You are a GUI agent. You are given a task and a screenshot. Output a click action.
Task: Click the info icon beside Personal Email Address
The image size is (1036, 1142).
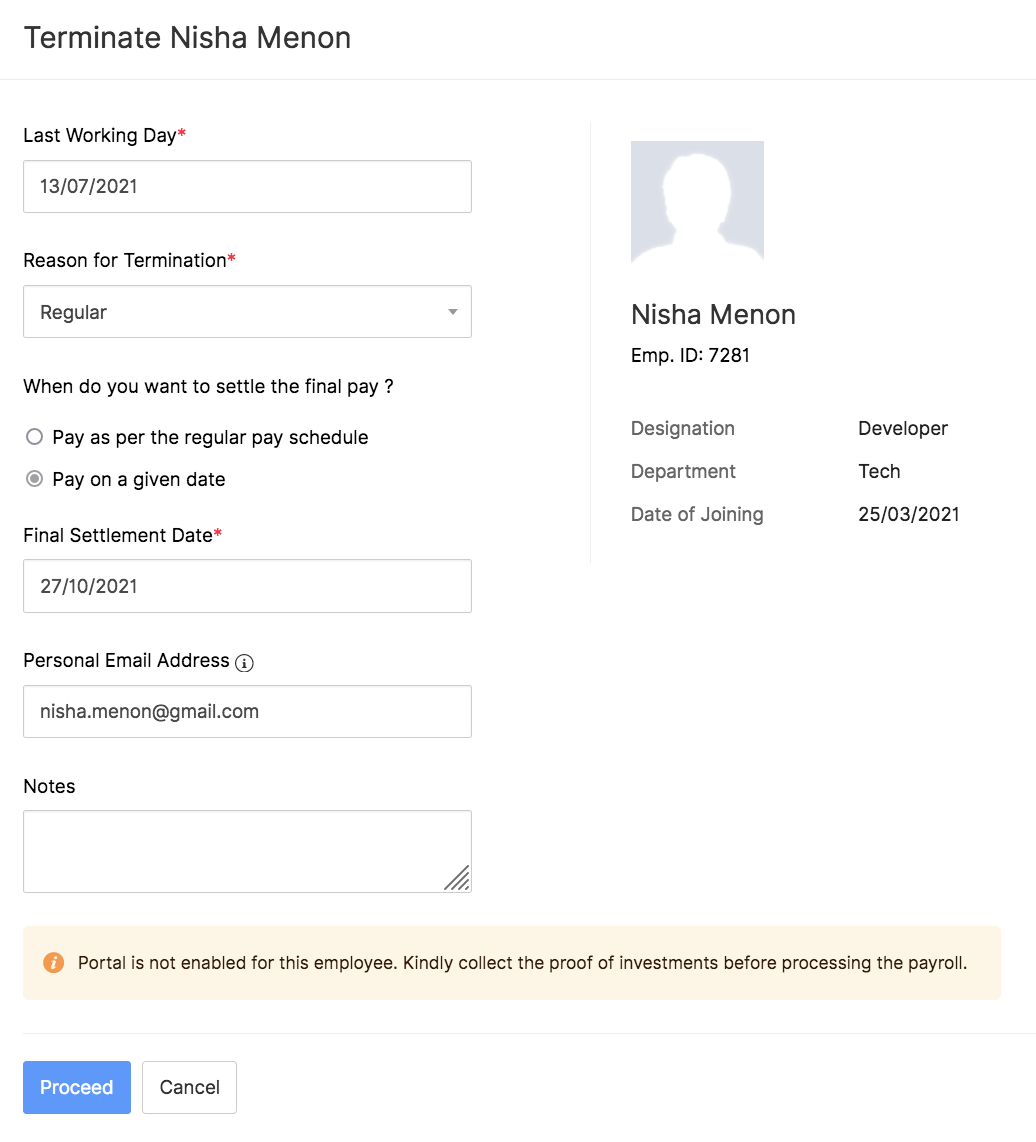tap(244, 662)
